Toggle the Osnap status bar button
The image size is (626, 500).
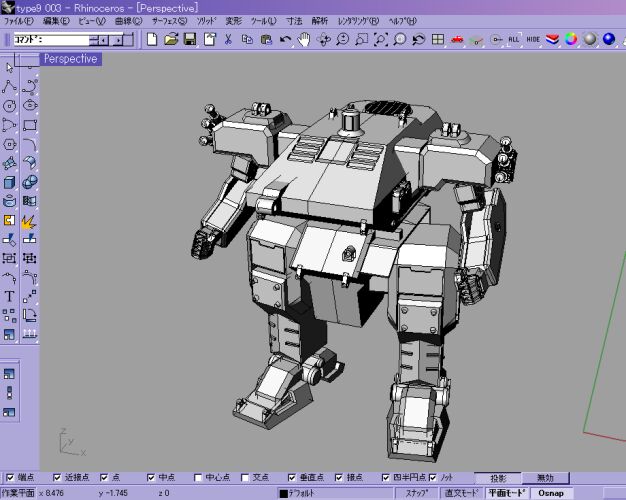[x=551, y=493]
